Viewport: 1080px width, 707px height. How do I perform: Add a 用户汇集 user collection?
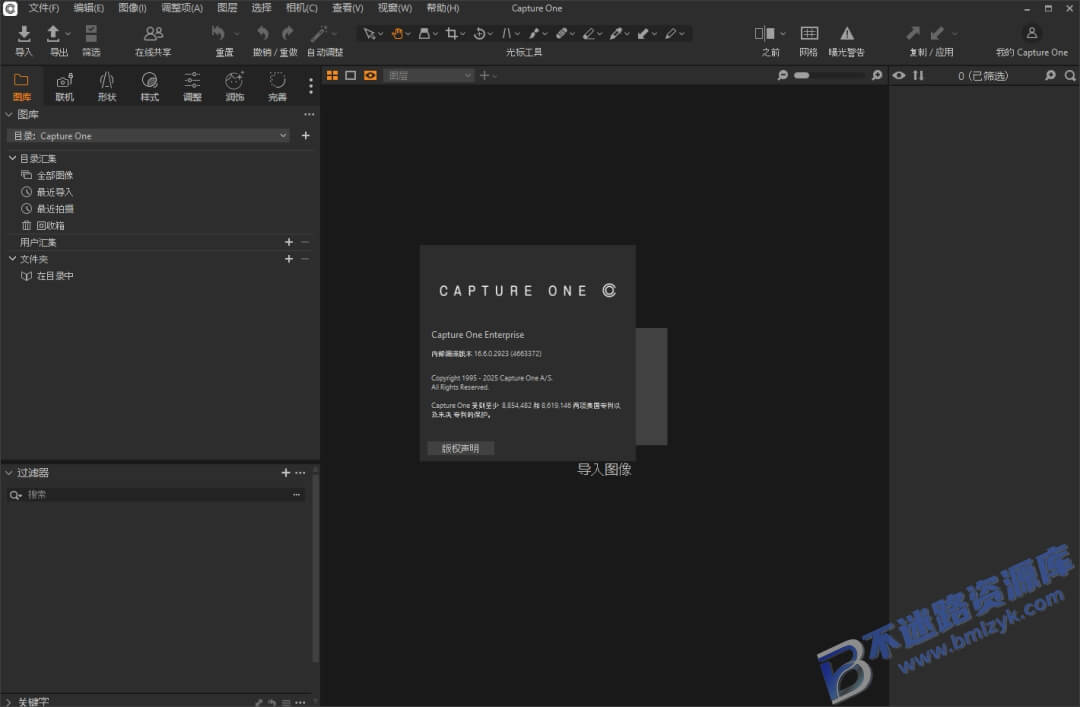[289, 242]
